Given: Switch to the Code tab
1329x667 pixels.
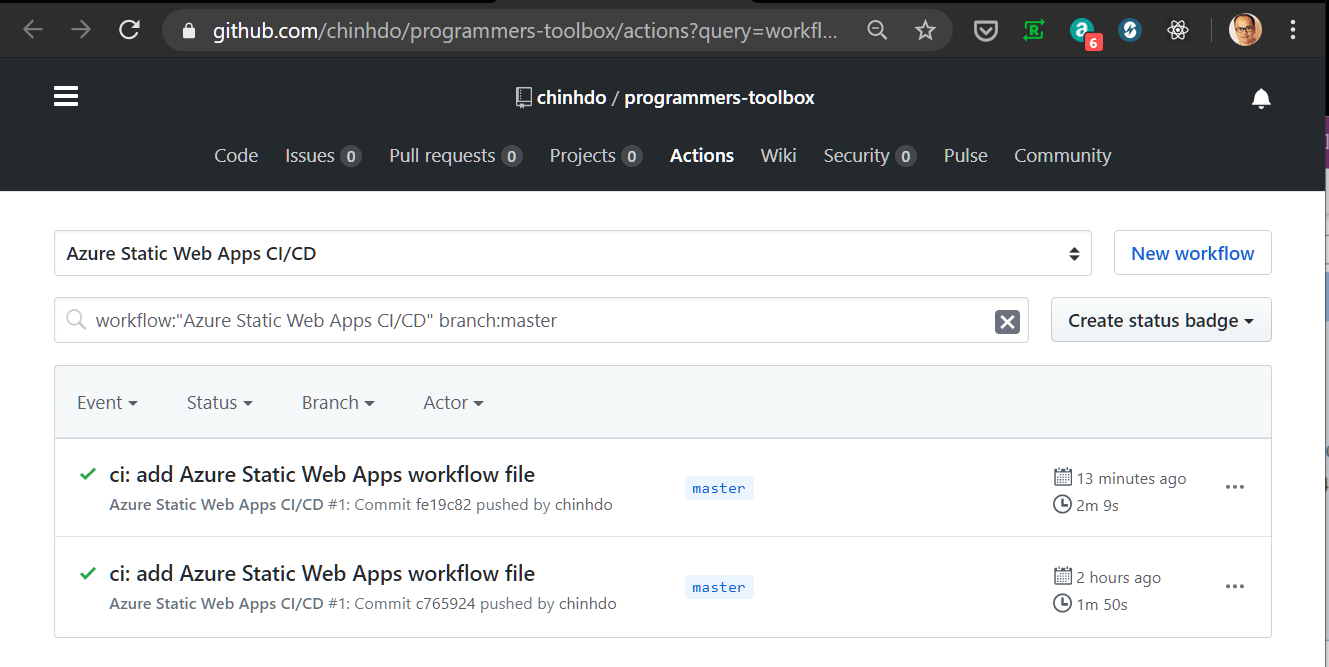Looking at the screenshot, I should click(236, 155).
